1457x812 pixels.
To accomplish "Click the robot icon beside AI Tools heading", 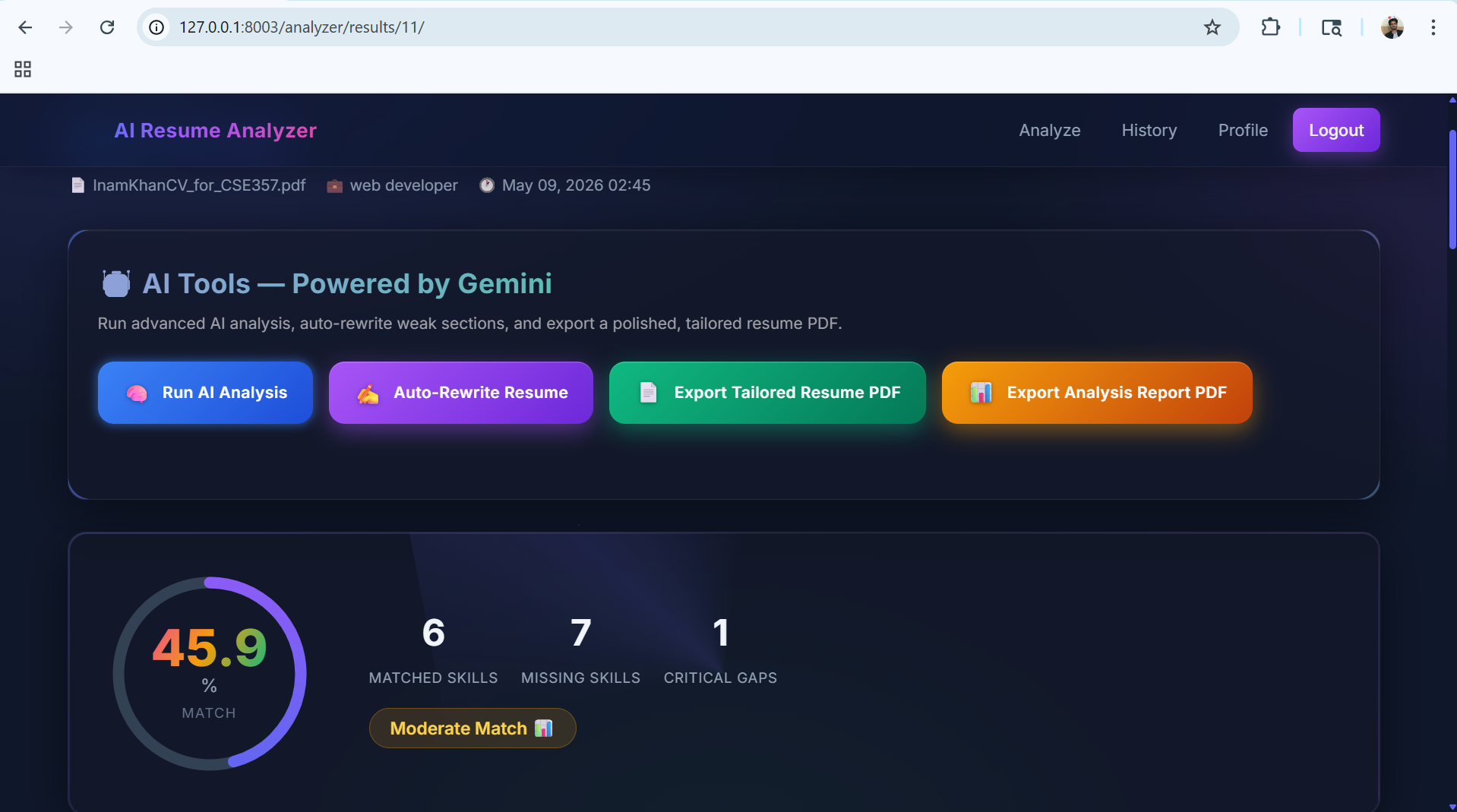I will click(115, 283).
